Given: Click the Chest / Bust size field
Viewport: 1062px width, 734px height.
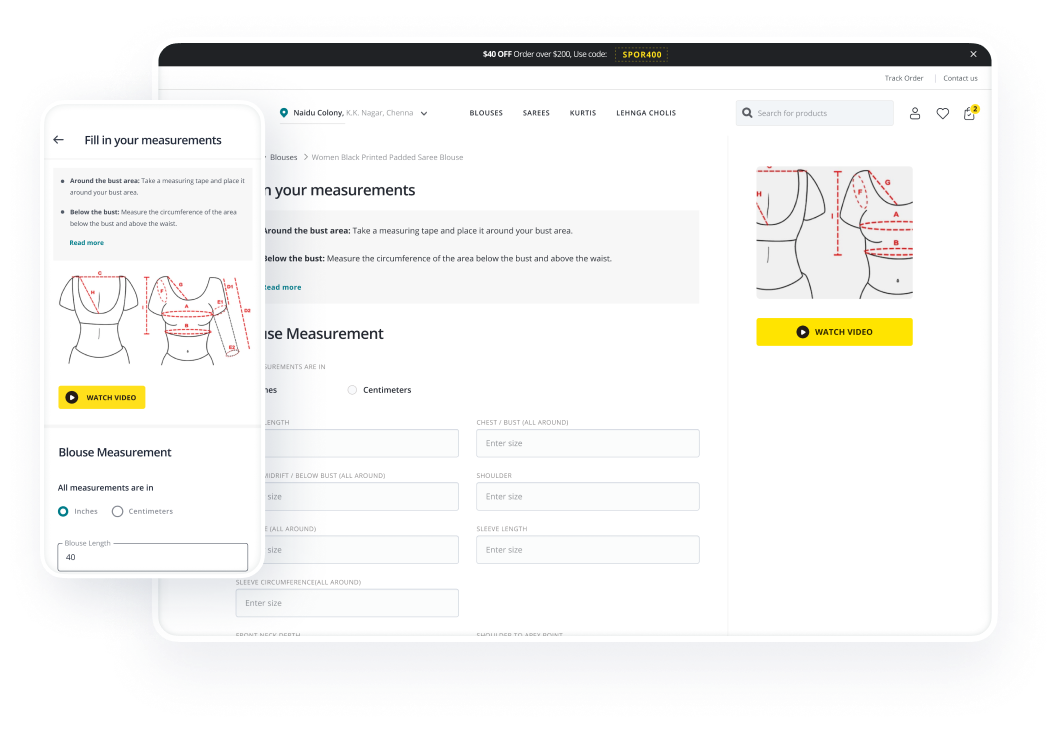Looking at the screenshot, I should tap(588, 443).
